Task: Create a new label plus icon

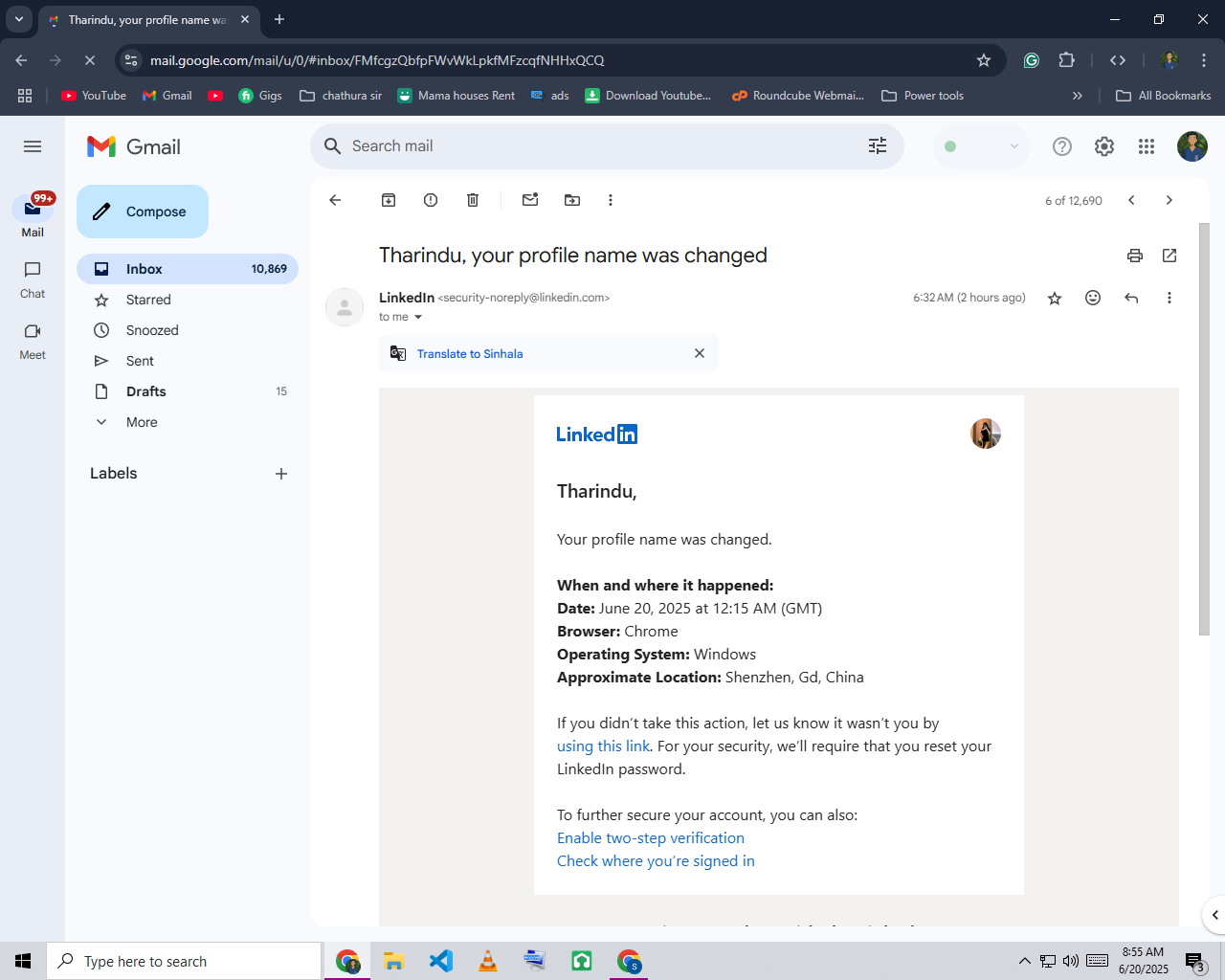Action: click(281, 474)
